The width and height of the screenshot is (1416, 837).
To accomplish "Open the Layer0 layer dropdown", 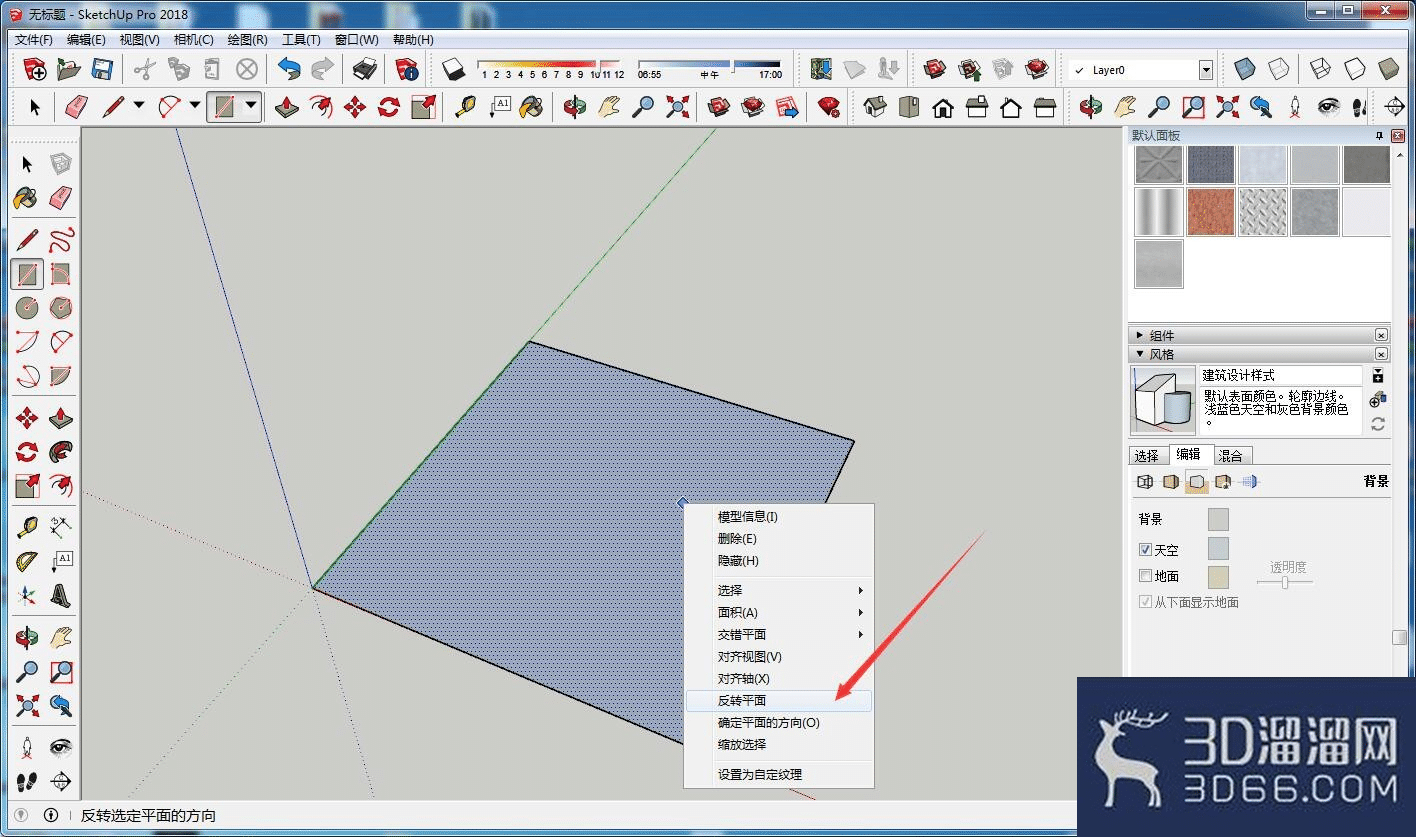I will tap(1206, 70).
